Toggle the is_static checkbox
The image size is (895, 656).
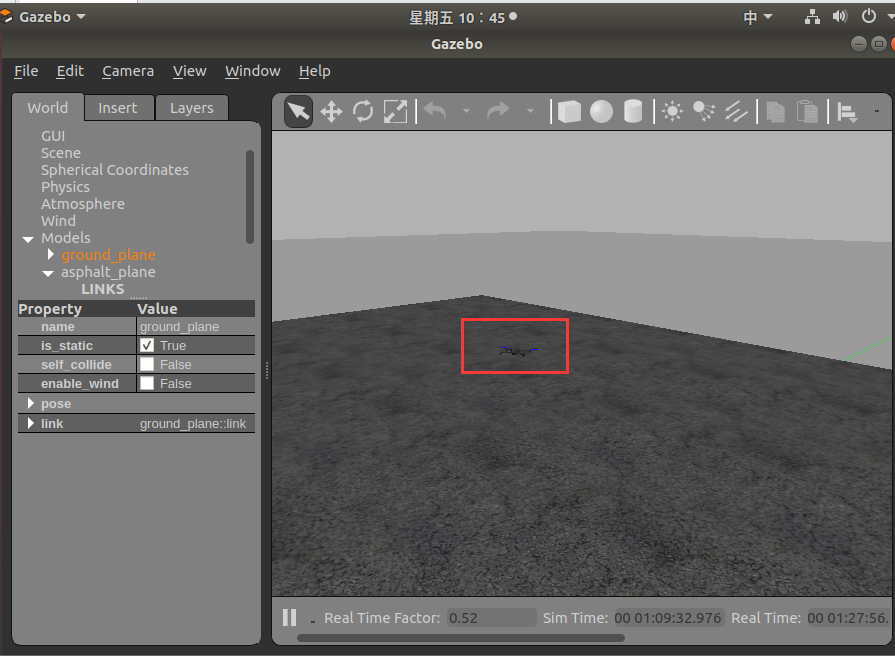pos(147,345)
